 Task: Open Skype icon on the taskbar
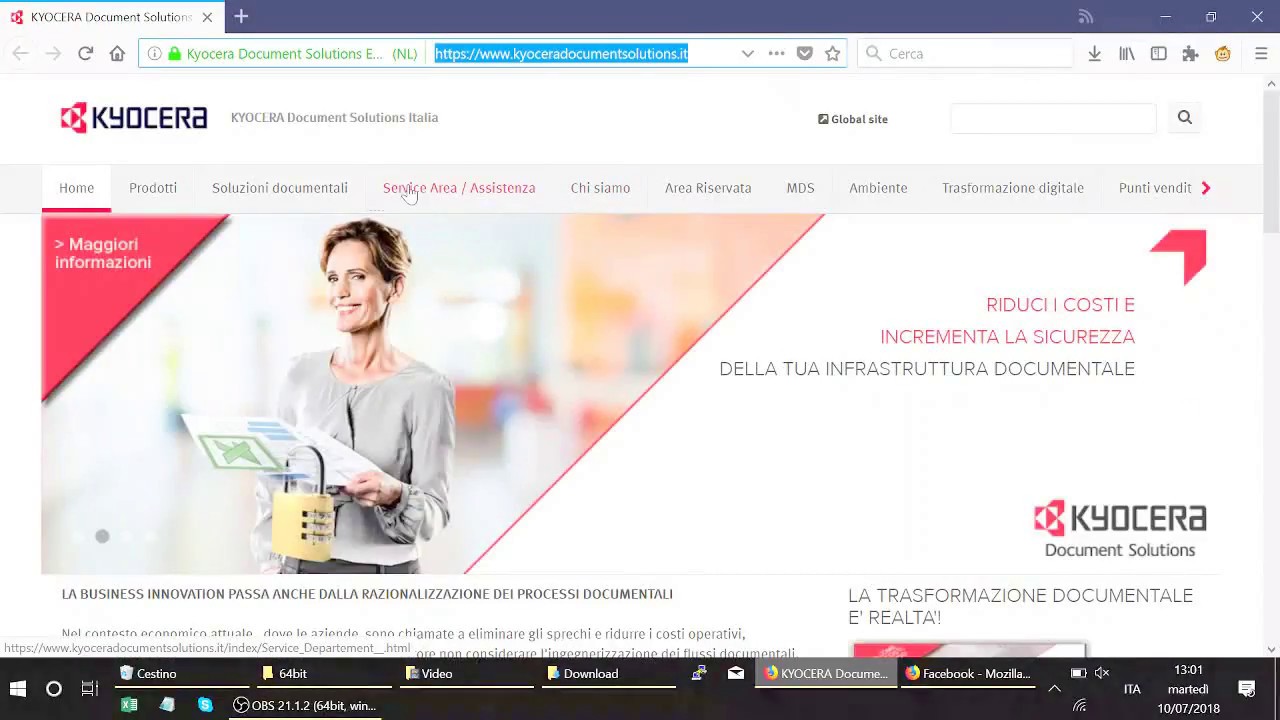(x=205, y=706)
